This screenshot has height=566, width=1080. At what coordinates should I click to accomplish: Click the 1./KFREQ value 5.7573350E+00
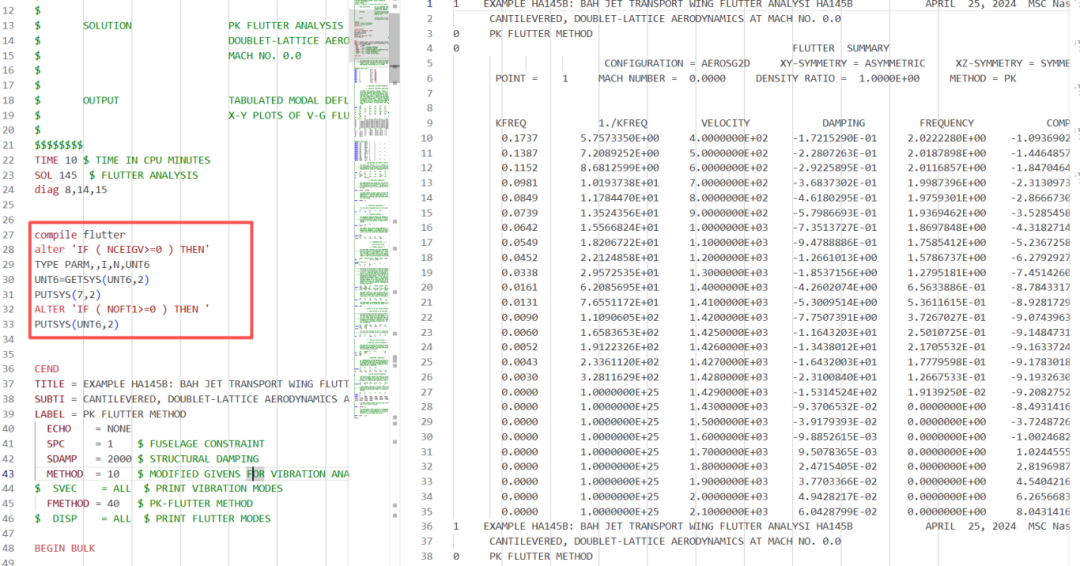tap(619, 138)
